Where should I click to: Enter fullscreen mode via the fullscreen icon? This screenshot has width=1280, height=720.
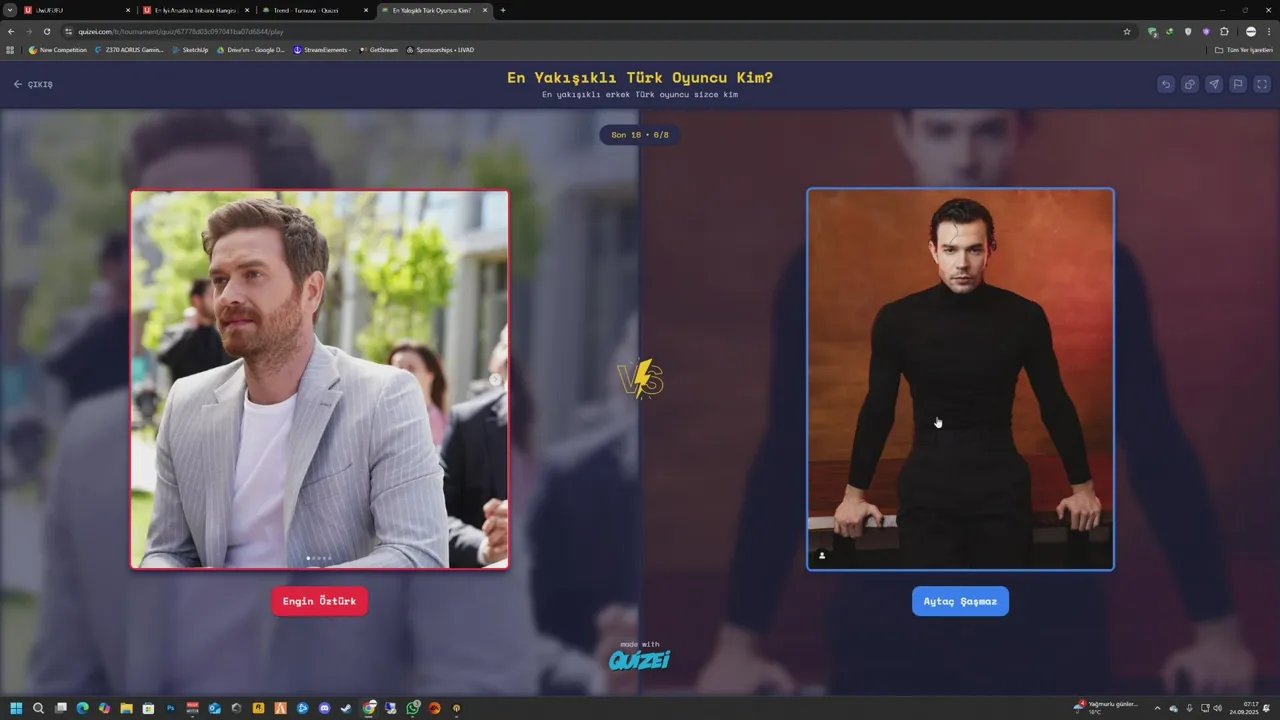(1262, 84)
